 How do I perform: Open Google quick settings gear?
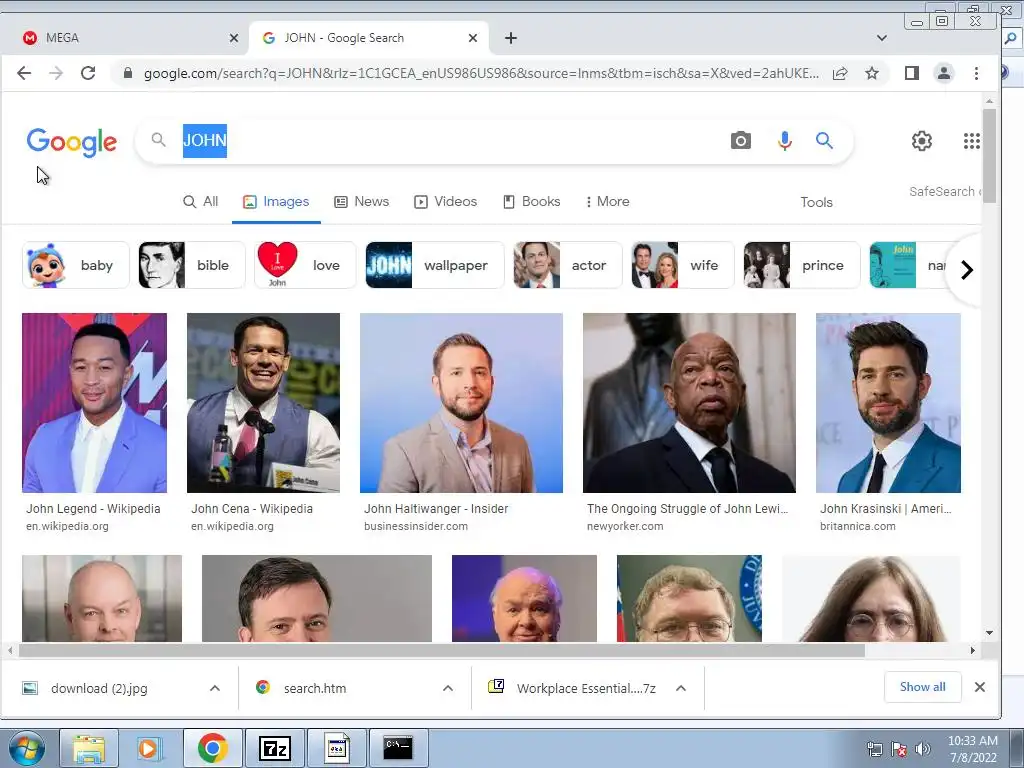(x=921, y=140)
